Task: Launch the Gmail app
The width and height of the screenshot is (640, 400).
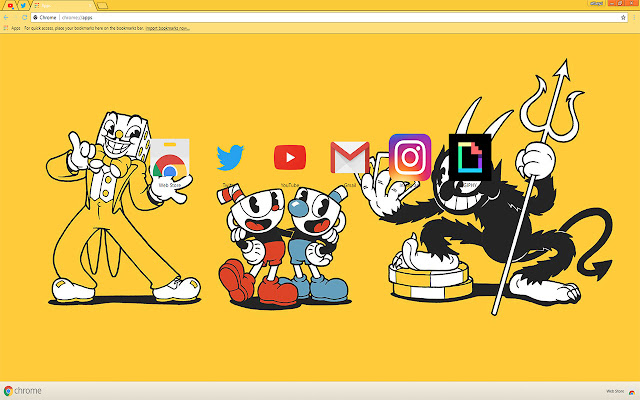Action: 350,163
